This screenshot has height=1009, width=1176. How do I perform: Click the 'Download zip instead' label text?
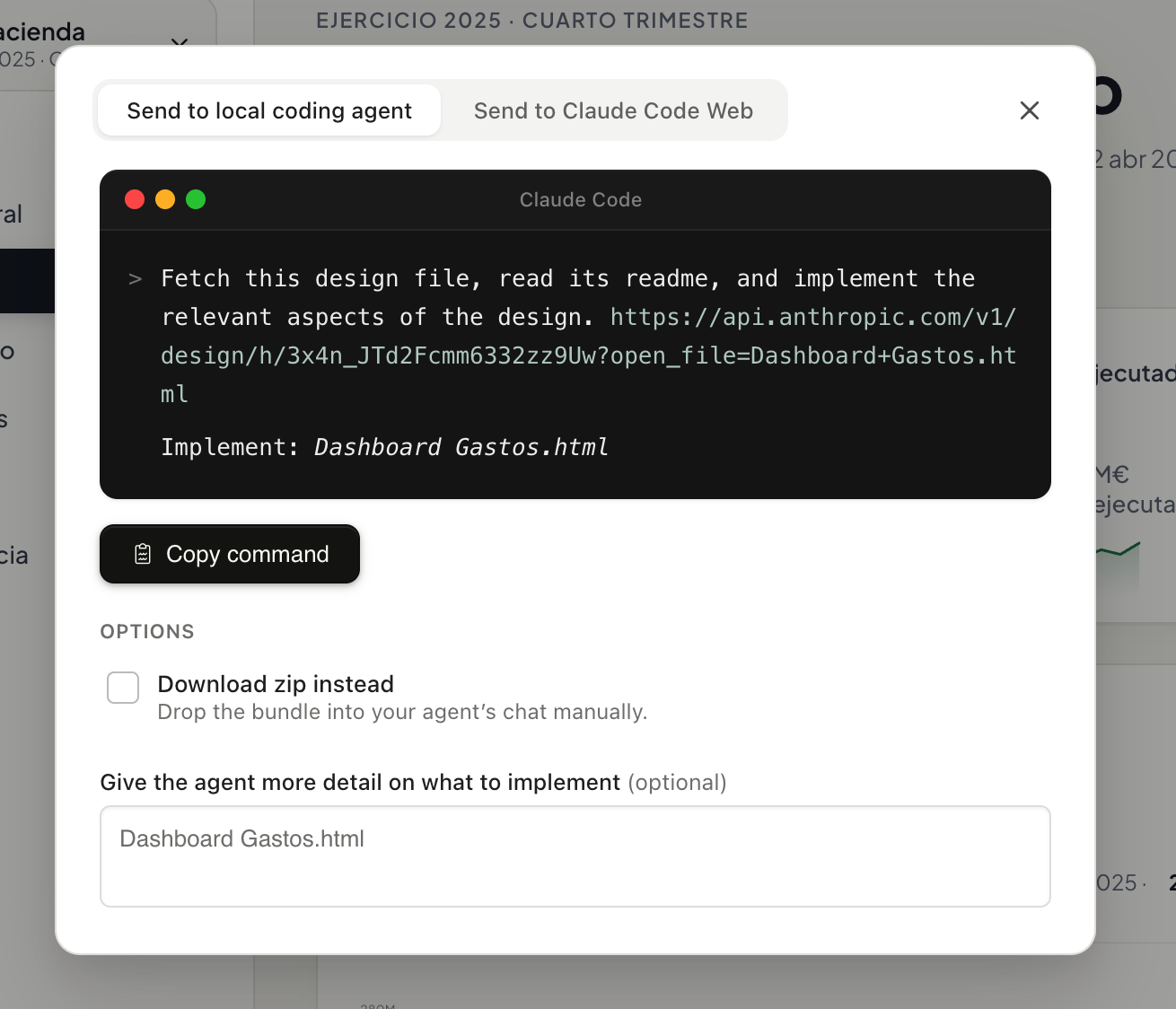[x=276, y=684]
